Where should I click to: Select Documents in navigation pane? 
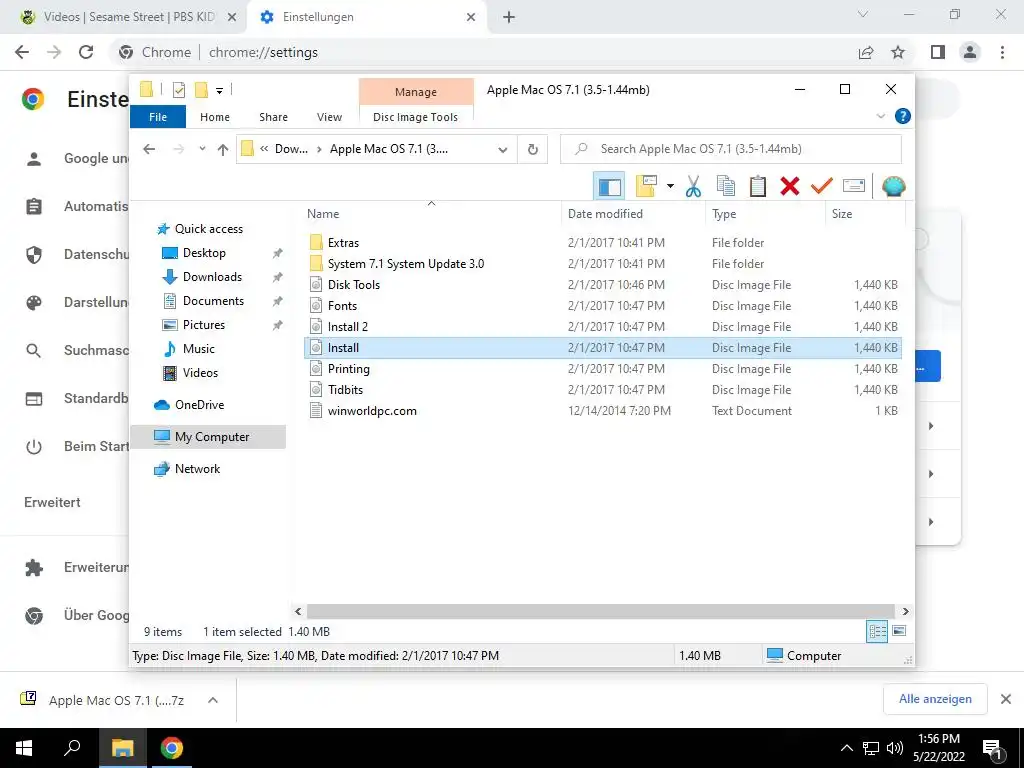213,301
